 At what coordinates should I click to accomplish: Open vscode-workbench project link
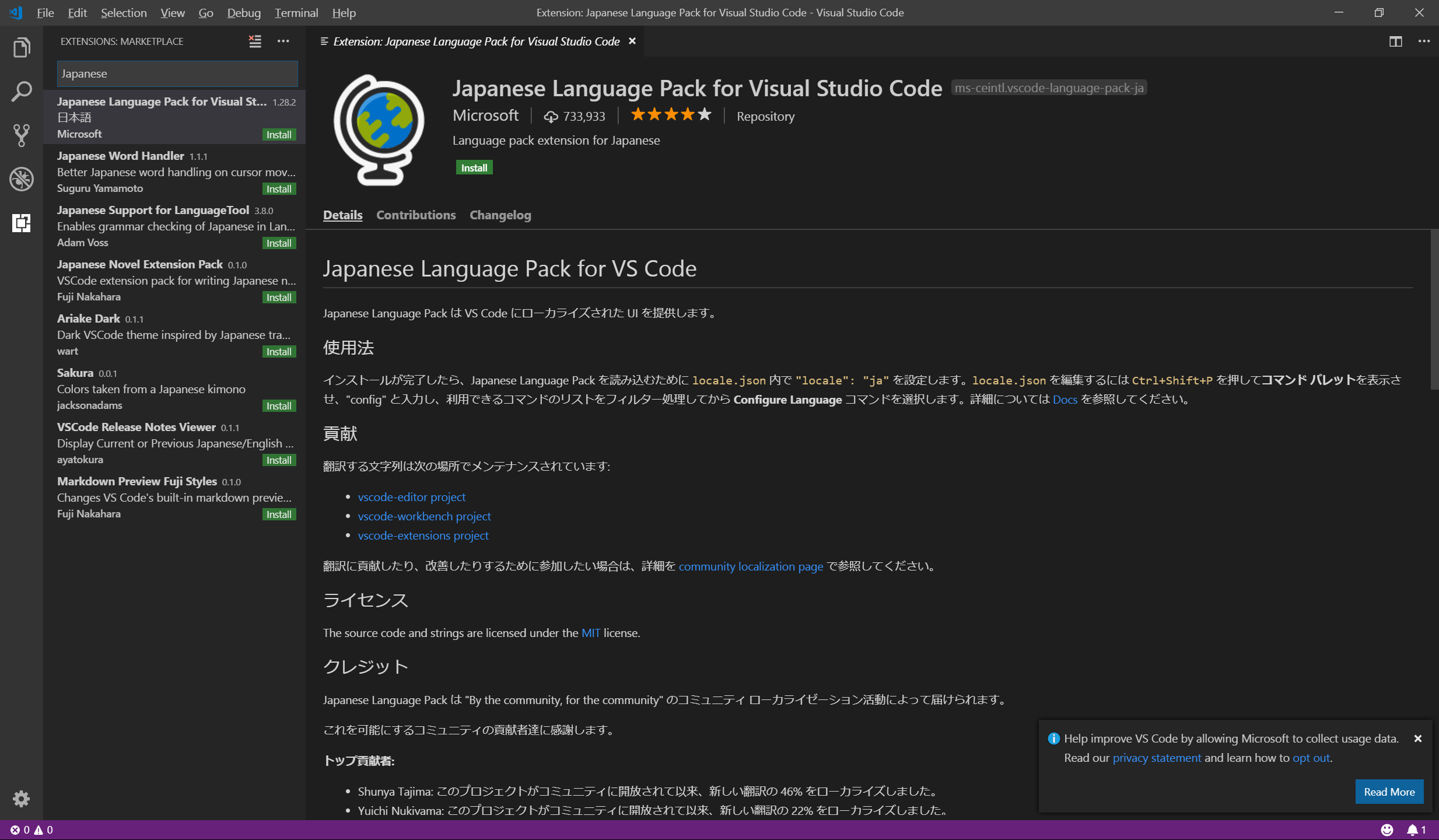coord(424,516)
